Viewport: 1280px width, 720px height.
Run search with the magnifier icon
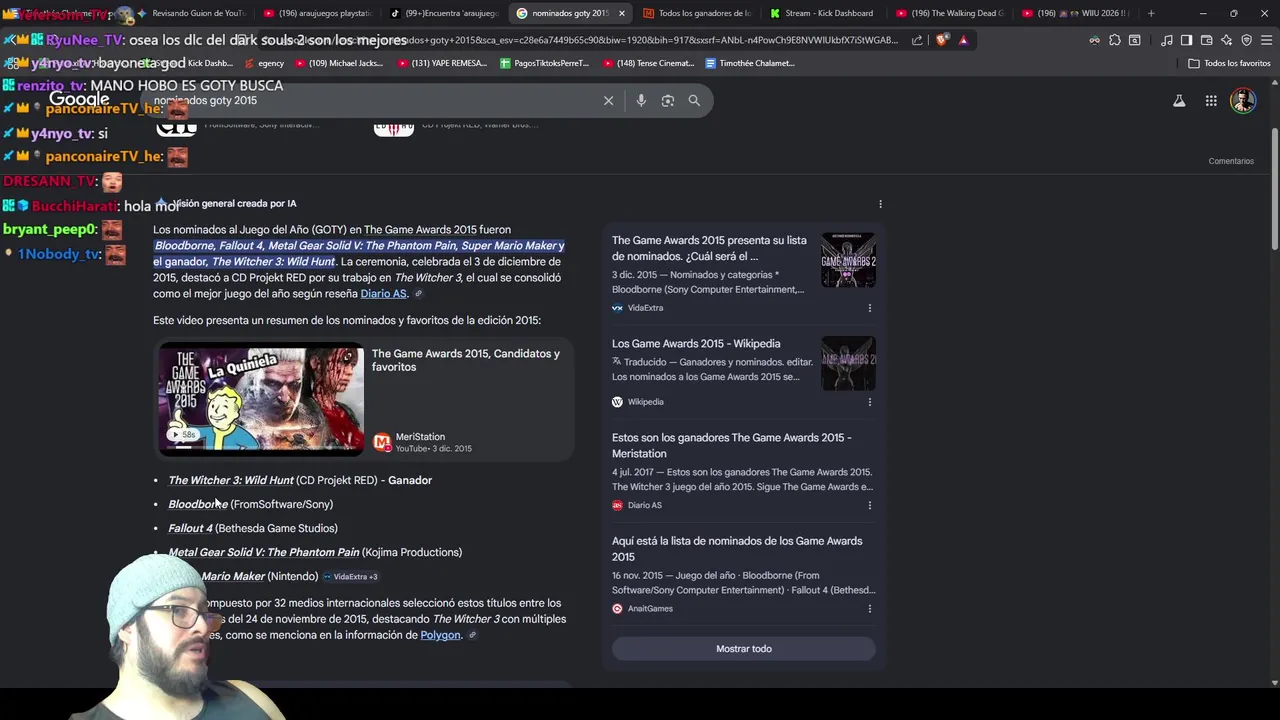(694, 101)
